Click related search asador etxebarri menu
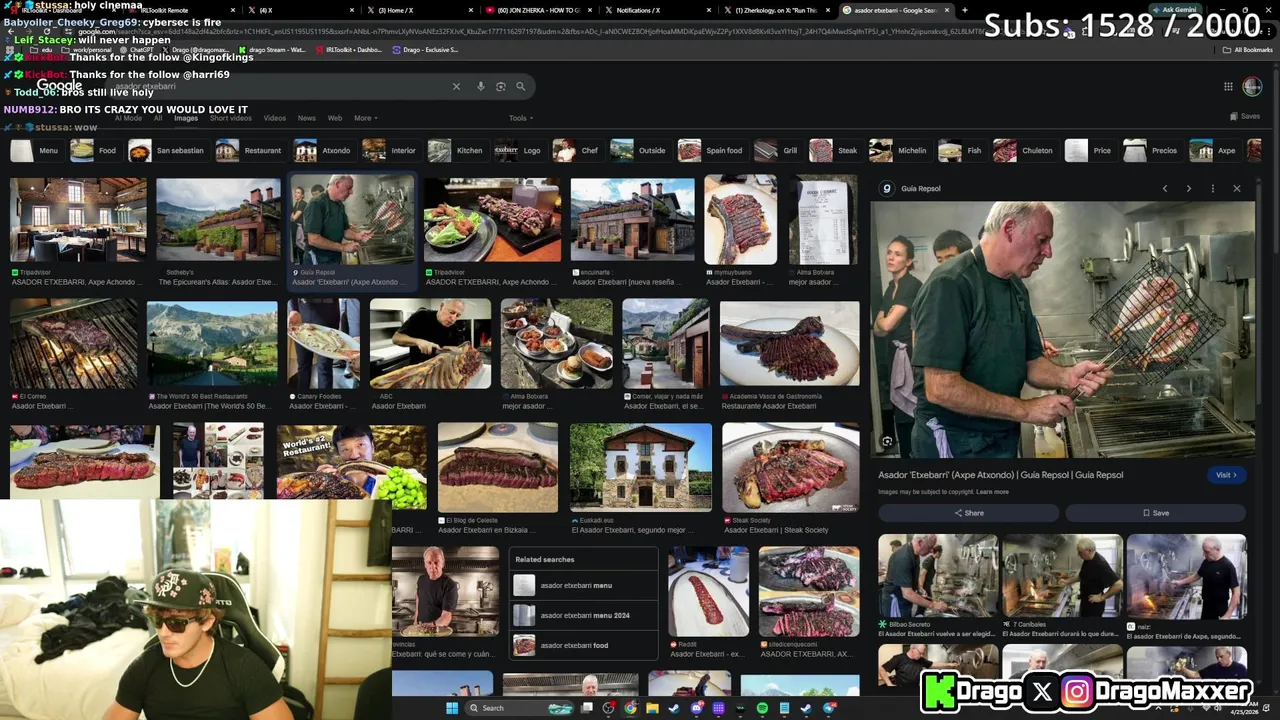 [585, 586]
